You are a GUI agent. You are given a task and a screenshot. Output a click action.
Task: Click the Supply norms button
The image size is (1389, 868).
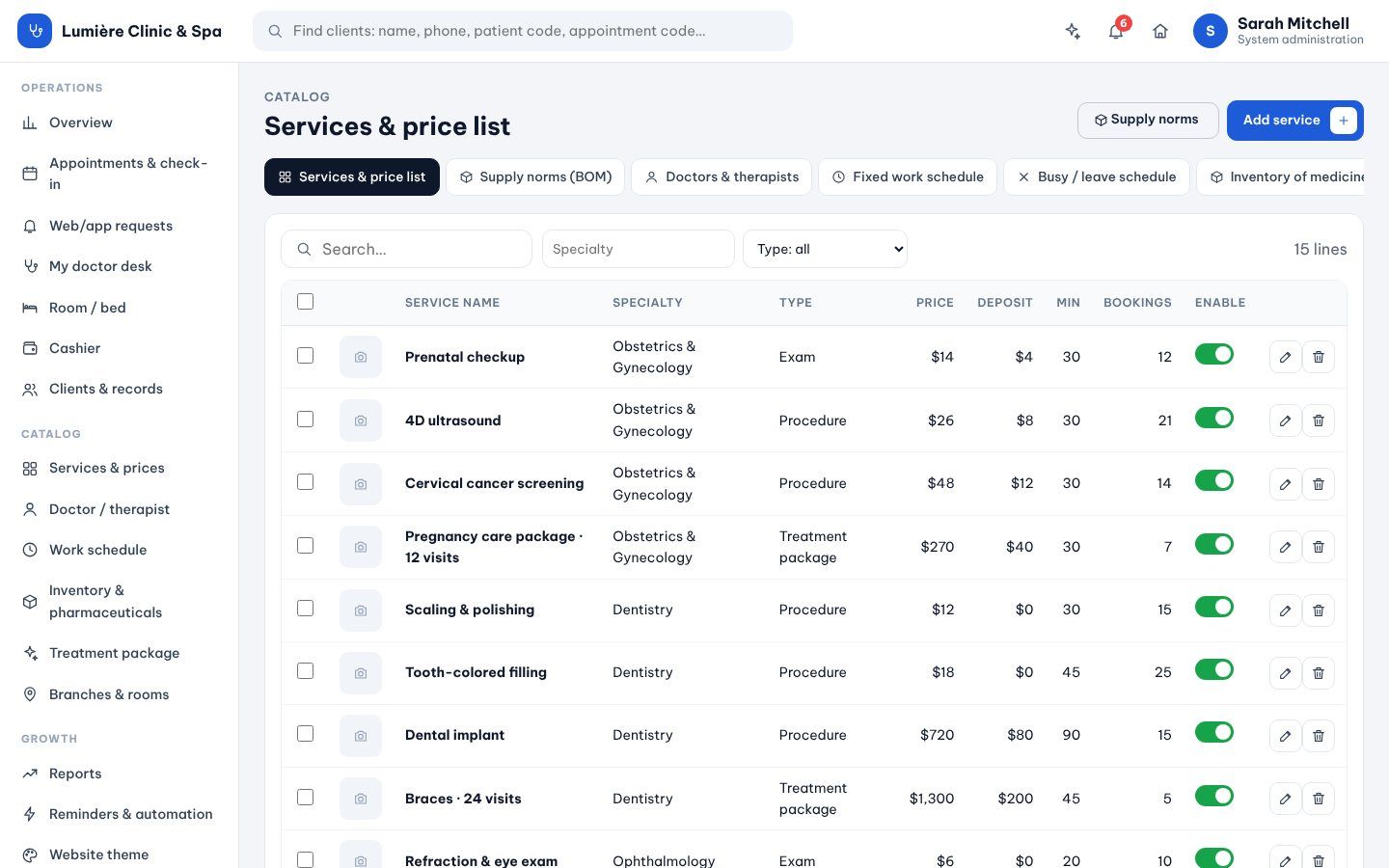[x=1148, y=120]
